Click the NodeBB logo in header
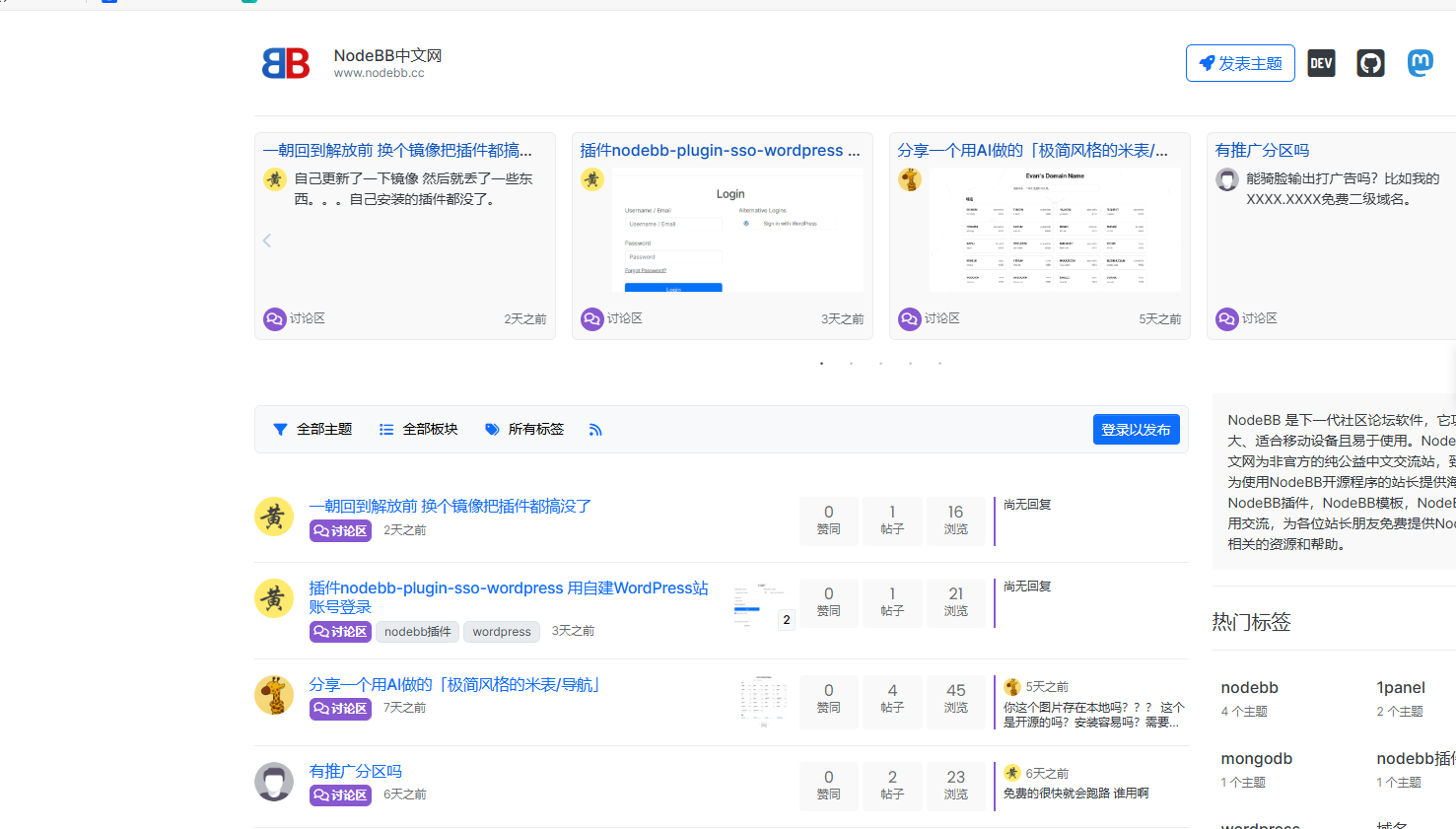Screen dimensions: 1456x829 [x=286, y=63]
